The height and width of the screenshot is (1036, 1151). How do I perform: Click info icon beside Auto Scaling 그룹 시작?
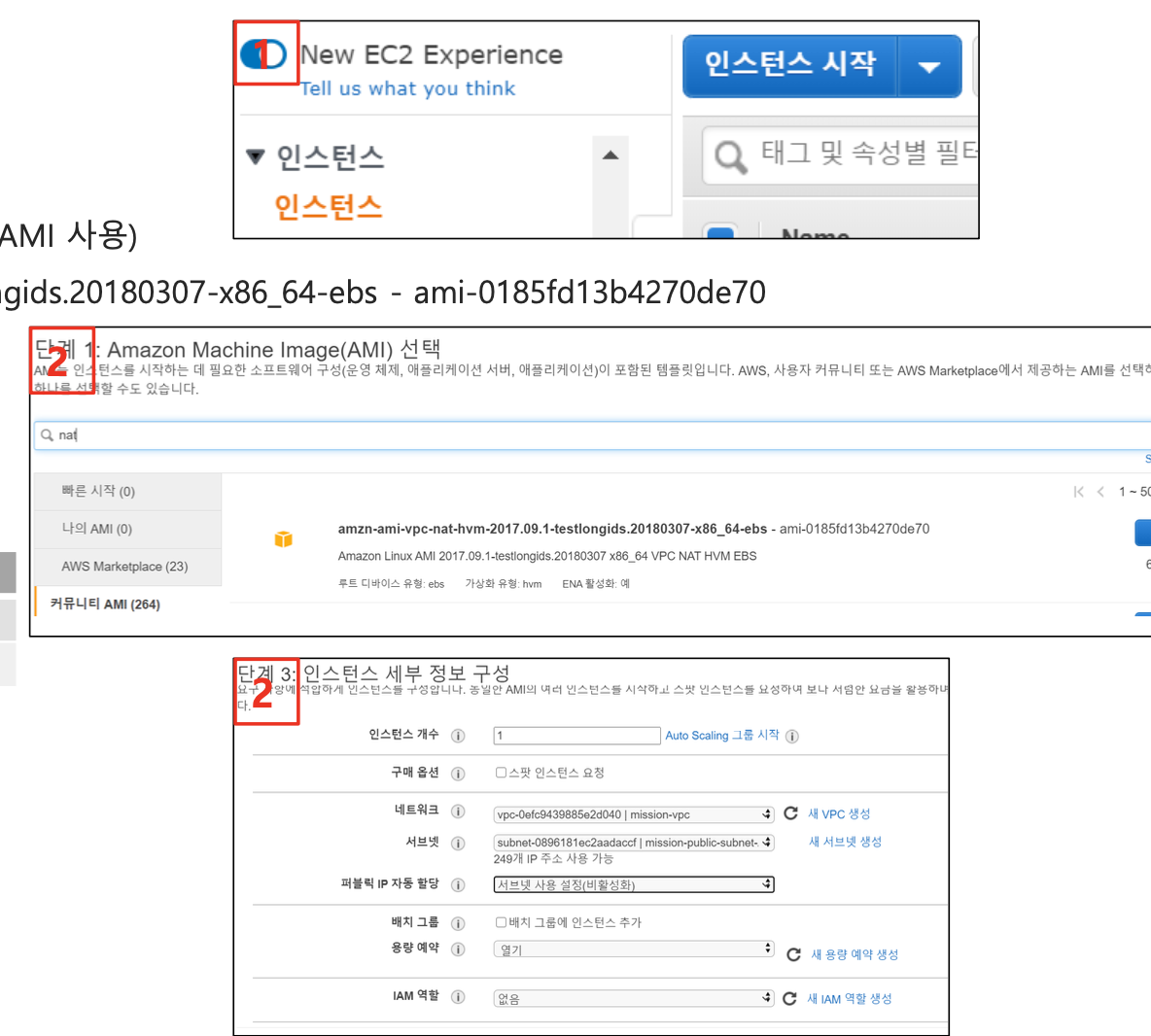(x=792, y=736)
